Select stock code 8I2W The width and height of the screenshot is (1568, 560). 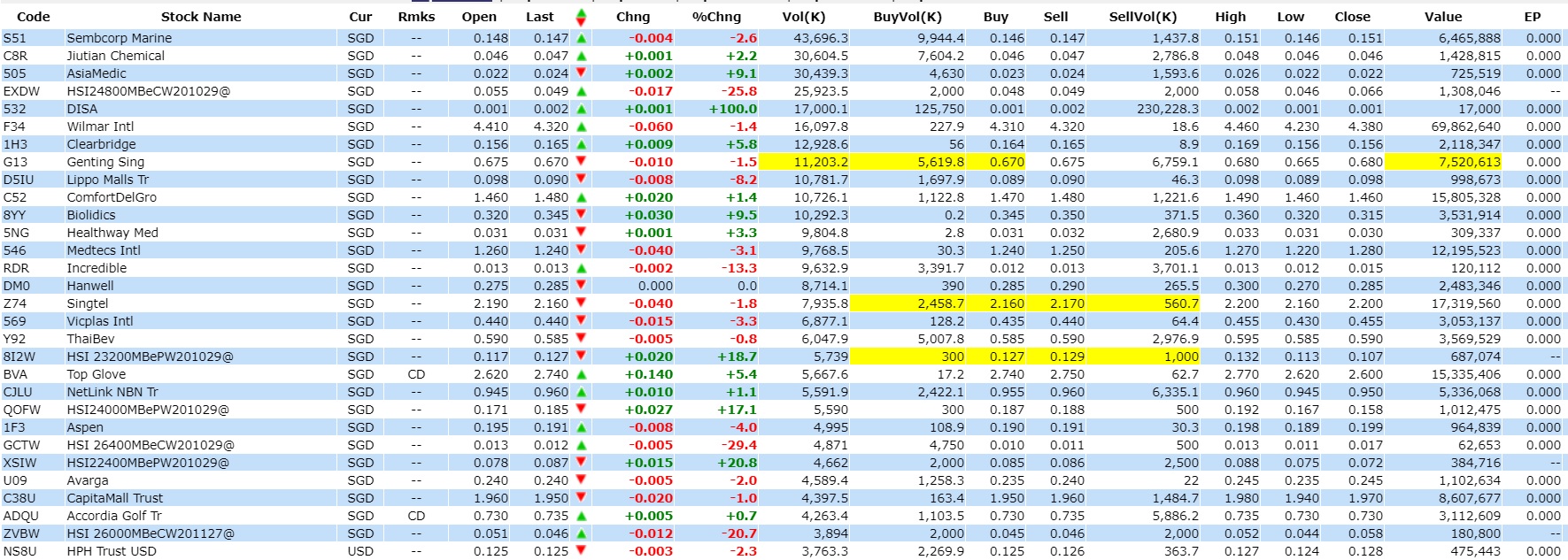[19, 357]
